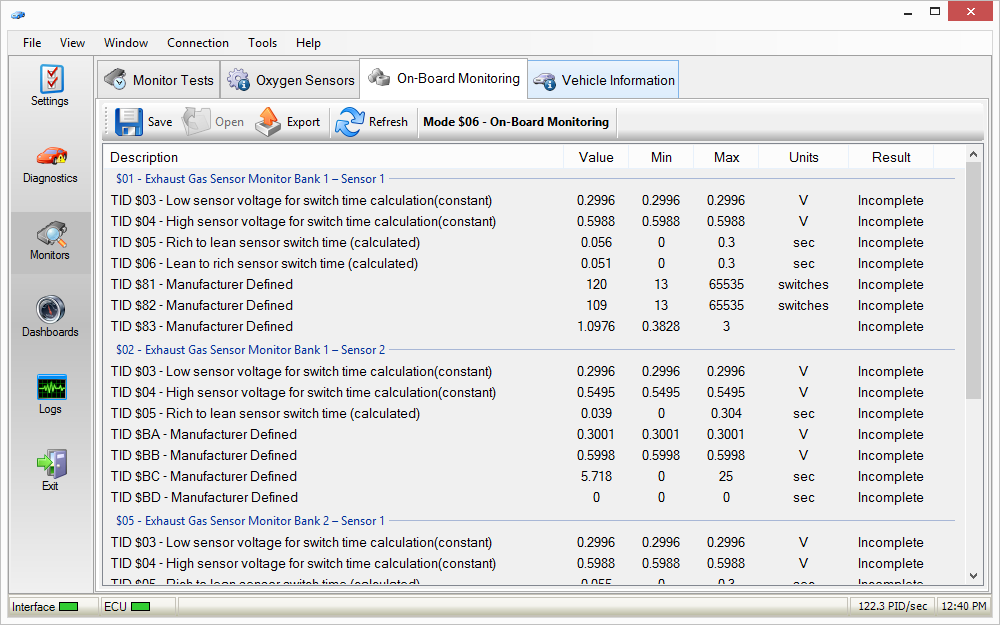Click the Result column header
This screenshot has height=625, width=1000.
[890, 157]
